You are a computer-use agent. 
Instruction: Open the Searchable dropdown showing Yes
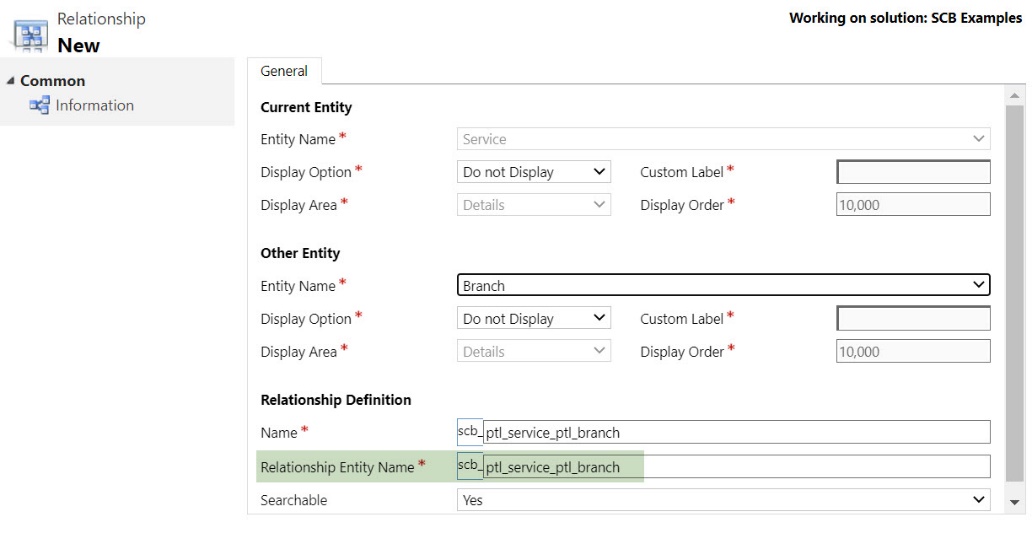click(x=723, y=500)
